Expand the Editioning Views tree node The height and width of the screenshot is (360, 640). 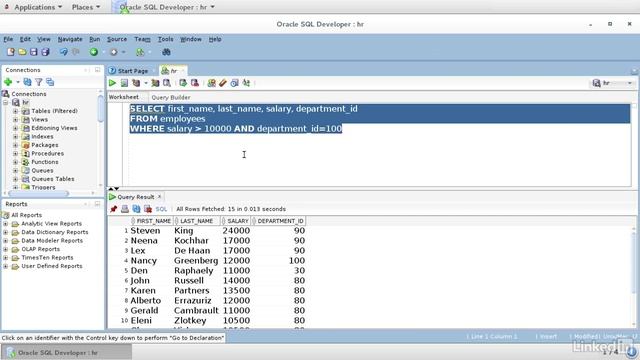coord(16,128)
